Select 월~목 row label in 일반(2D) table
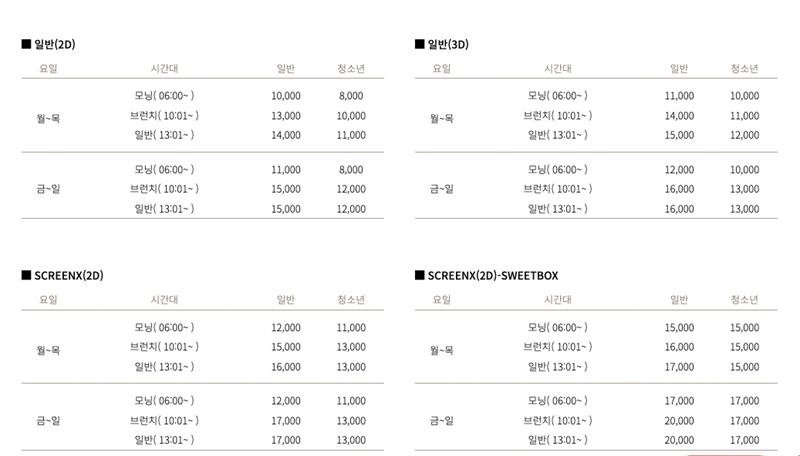Screen dimensions: 800x456 pos(48,116)
